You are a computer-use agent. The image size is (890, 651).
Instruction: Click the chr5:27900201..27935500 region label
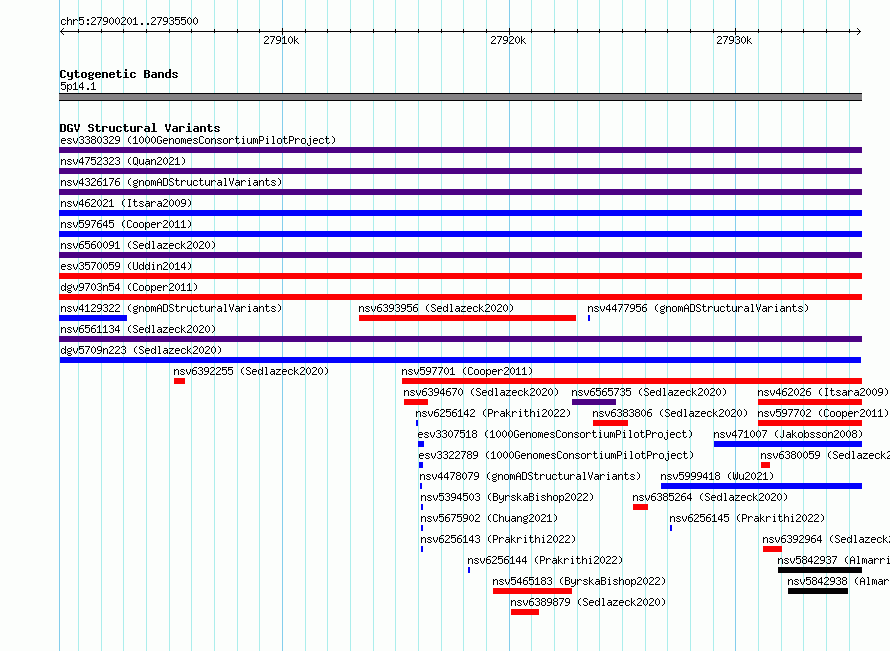tap(129, 22)
